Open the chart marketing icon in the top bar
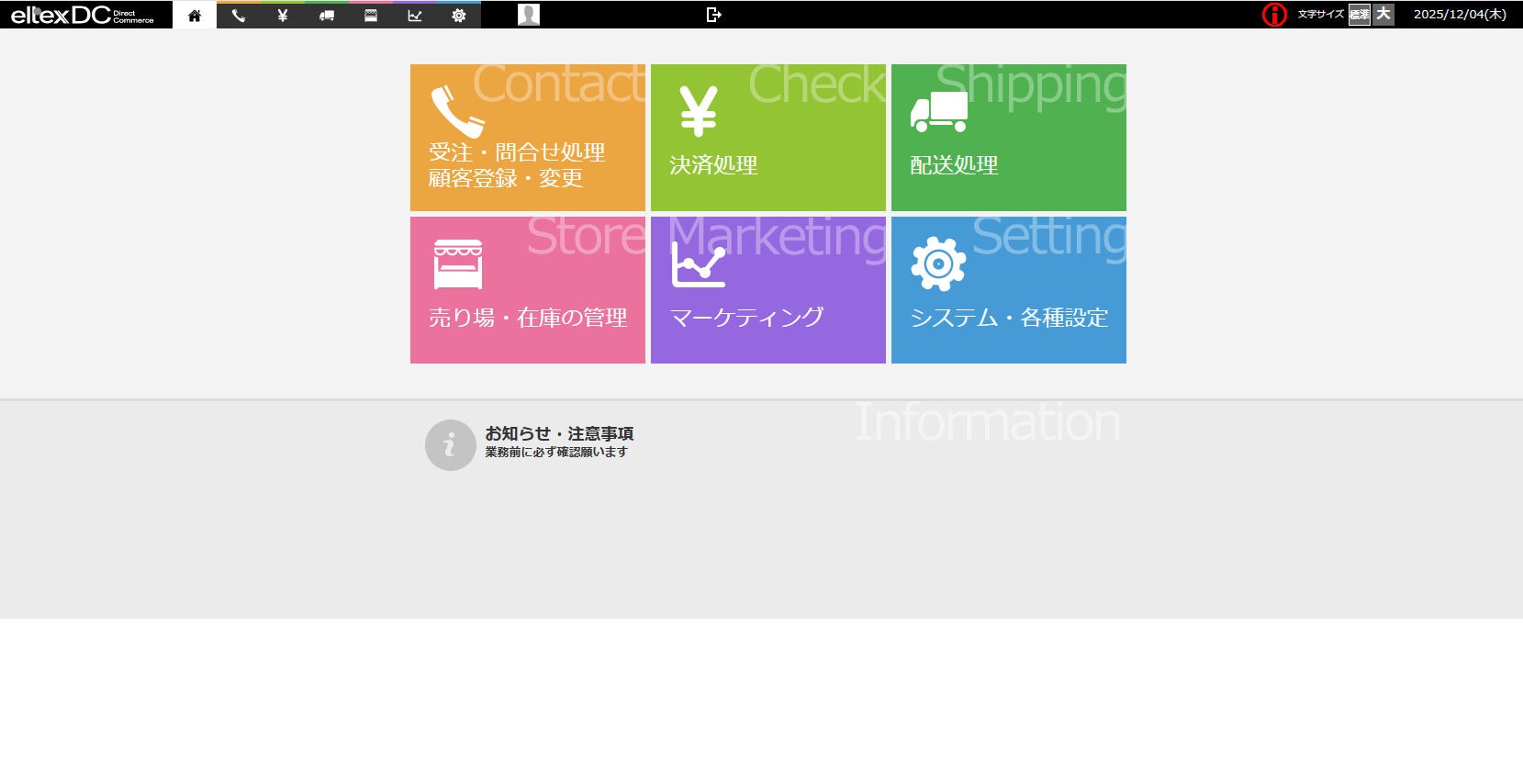Screen dimensions: 1523x784 pyautogui.click(x=415, y=15)
